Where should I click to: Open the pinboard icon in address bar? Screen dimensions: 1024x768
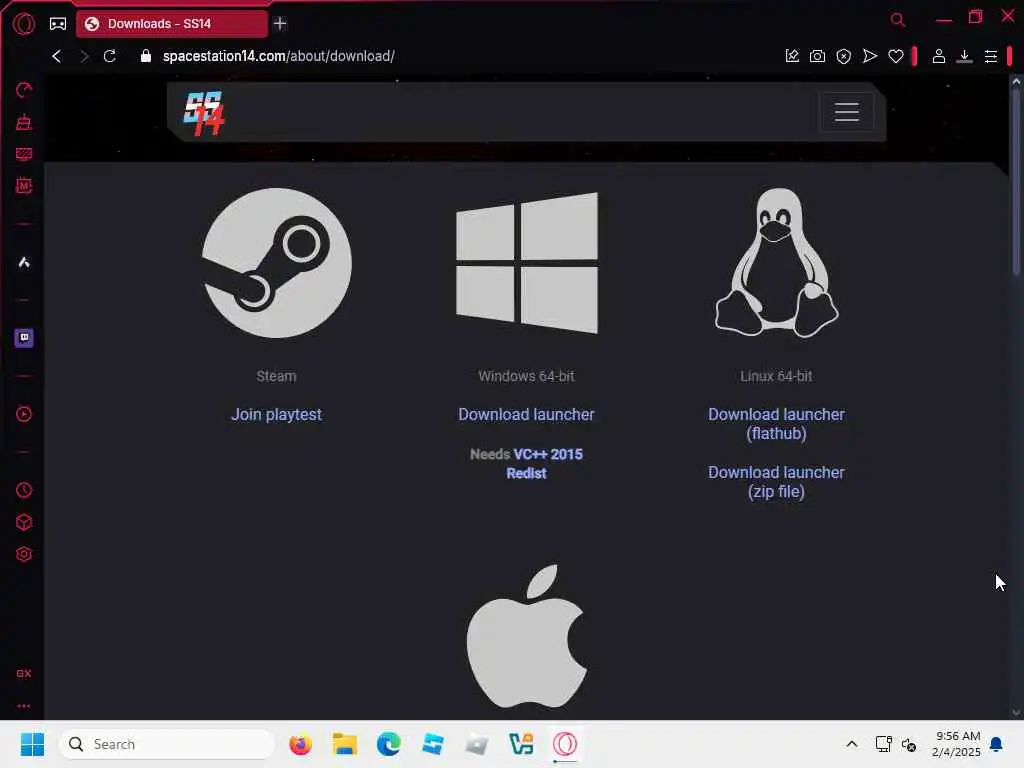792,56
